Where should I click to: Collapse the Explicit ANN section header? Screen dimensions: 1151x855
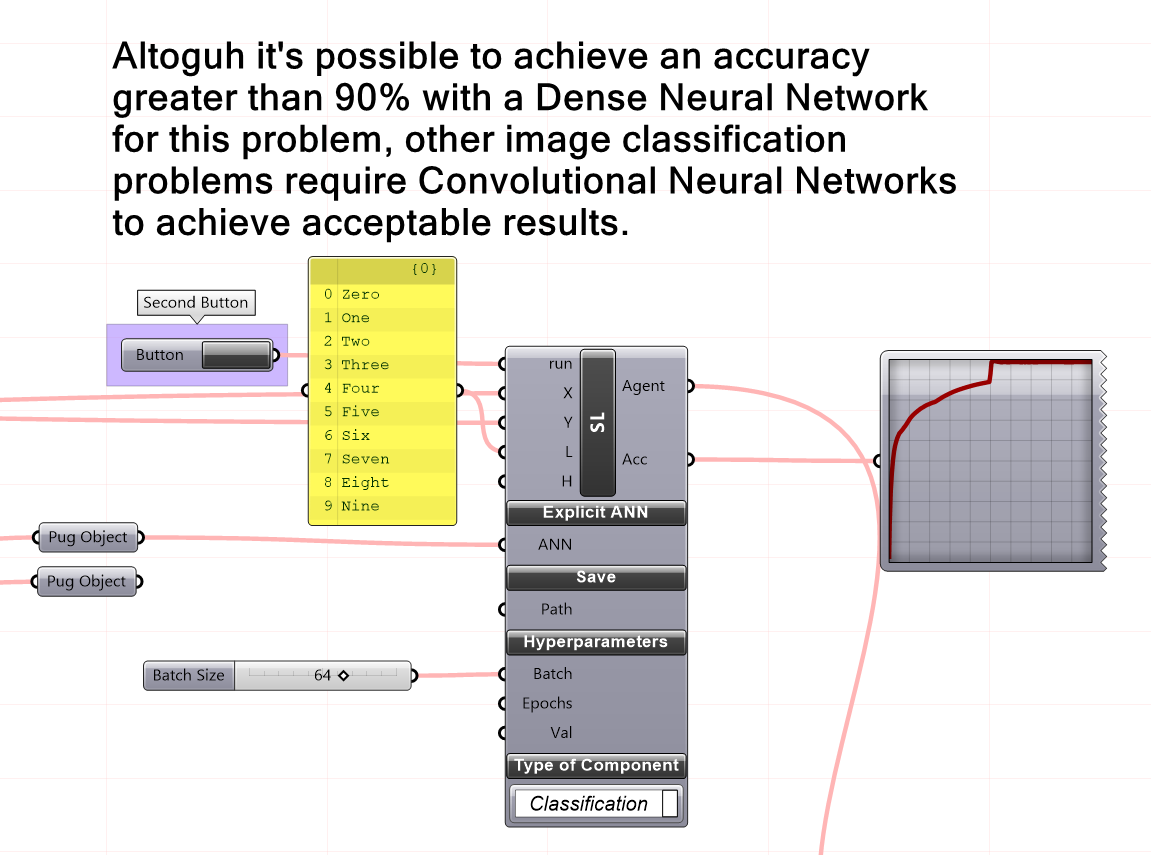596,513
